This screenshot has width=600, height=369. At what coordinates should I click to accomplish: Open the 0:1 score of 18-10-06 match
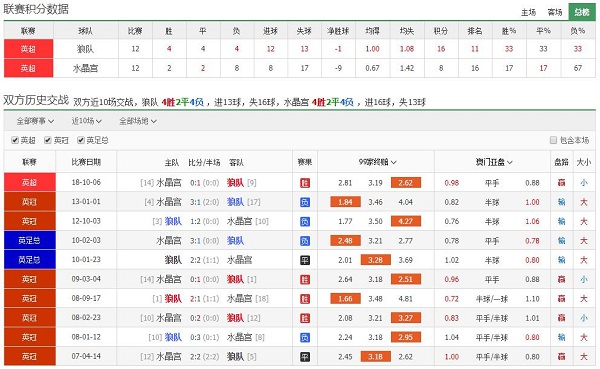pos(195,183)
